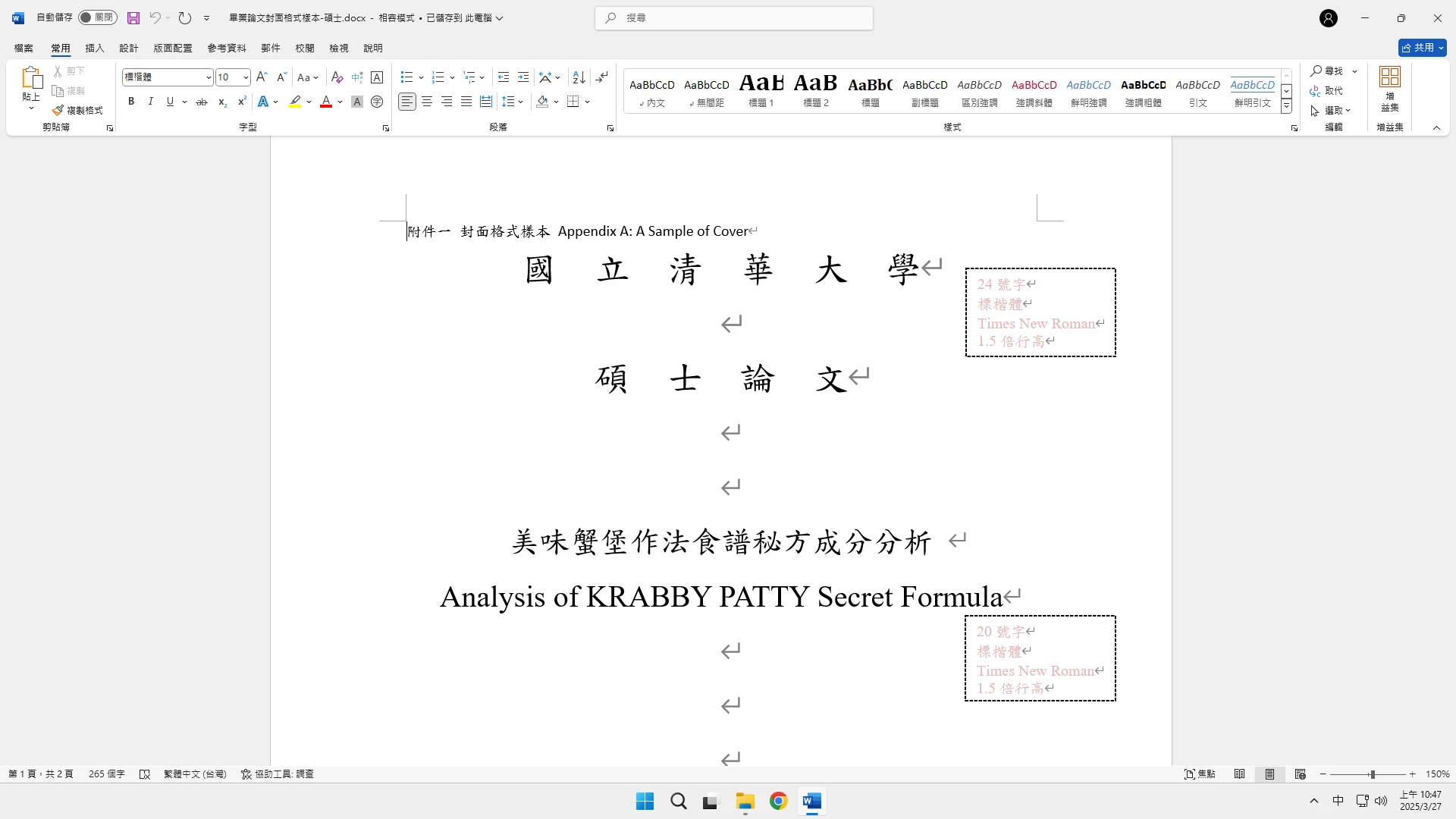Click the Clear All Formatting icon
This screenshot has width=1456, height=819.
point(337,77)
